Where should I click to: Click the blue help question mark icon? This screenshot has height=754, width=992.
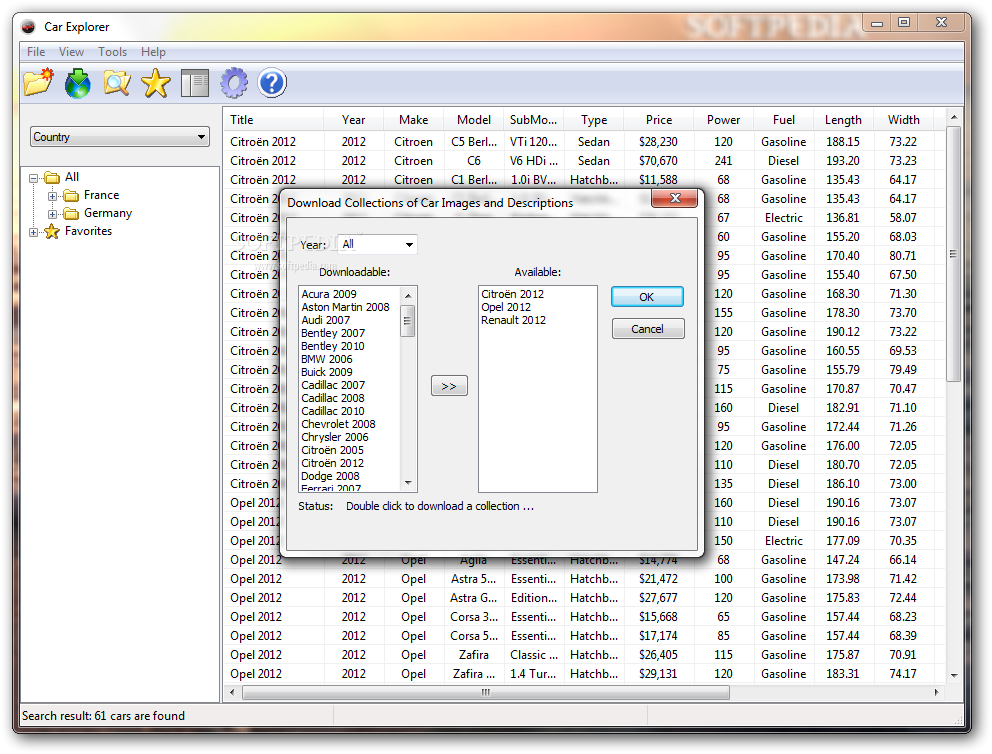tap(272, 83)
